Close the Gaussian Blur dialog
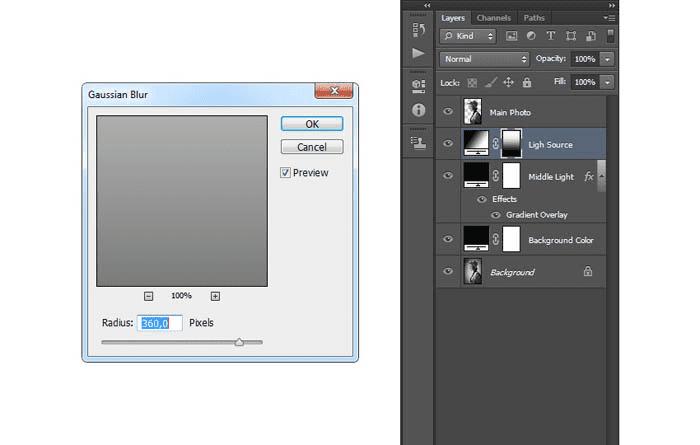 pos(334,91)
